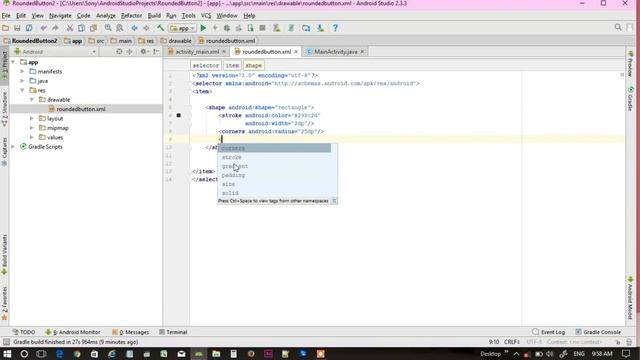Screen dimensions: 640x360
Task: Click the shape breadcrumb in the editor
Action: 253,65
